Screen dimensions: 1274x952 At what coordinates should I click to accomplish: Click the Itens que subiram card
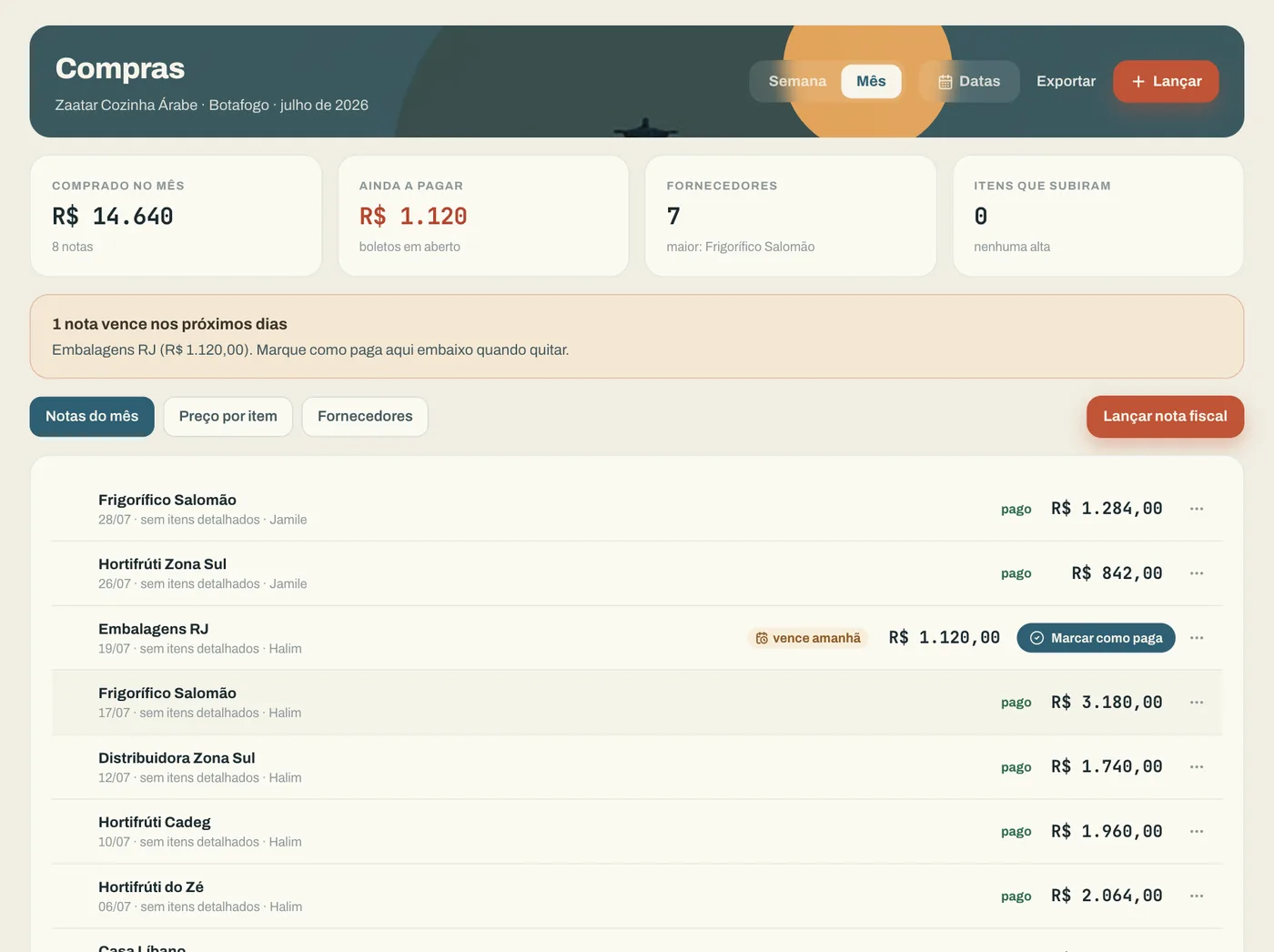[1098, 216]
